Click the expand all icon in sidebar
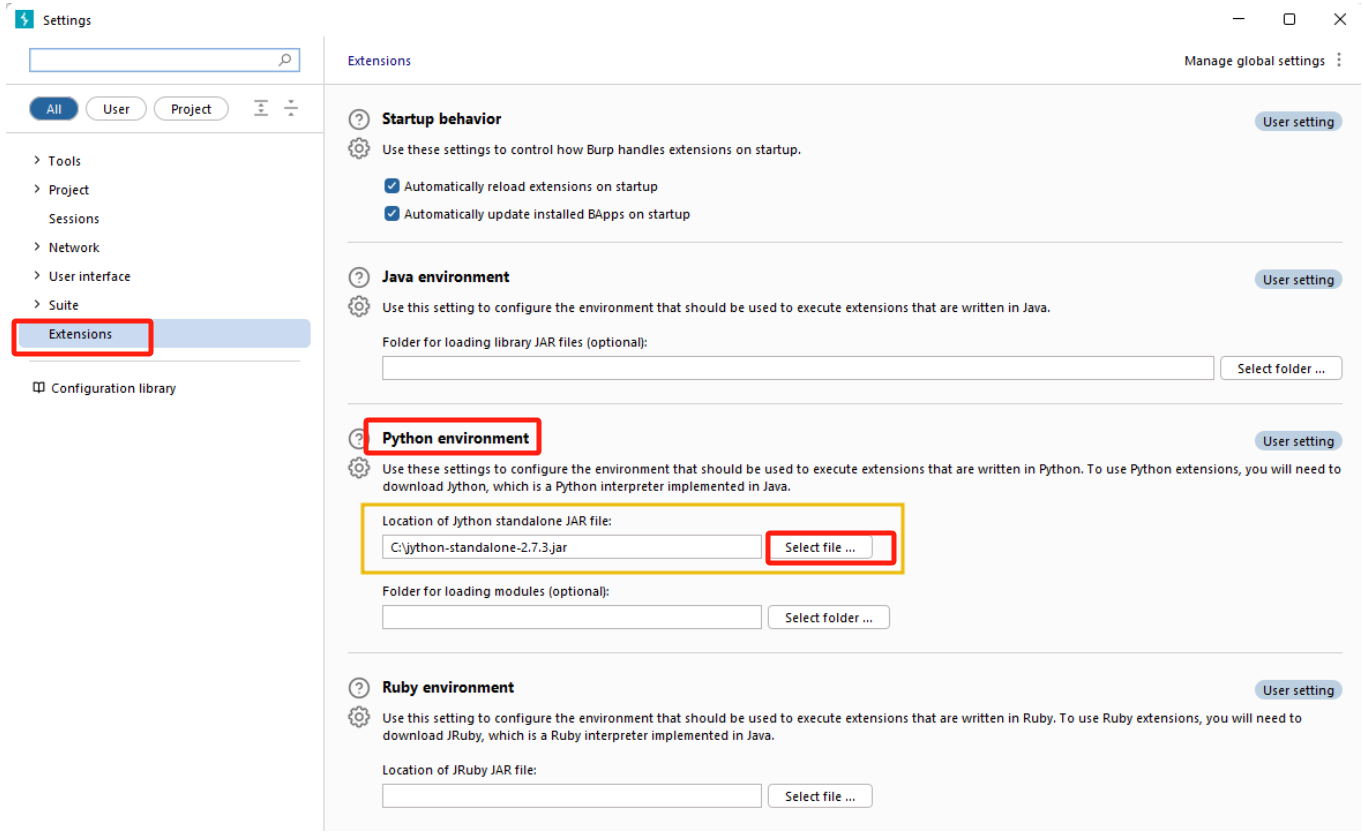1363x835 pixels. coord(261,108)
